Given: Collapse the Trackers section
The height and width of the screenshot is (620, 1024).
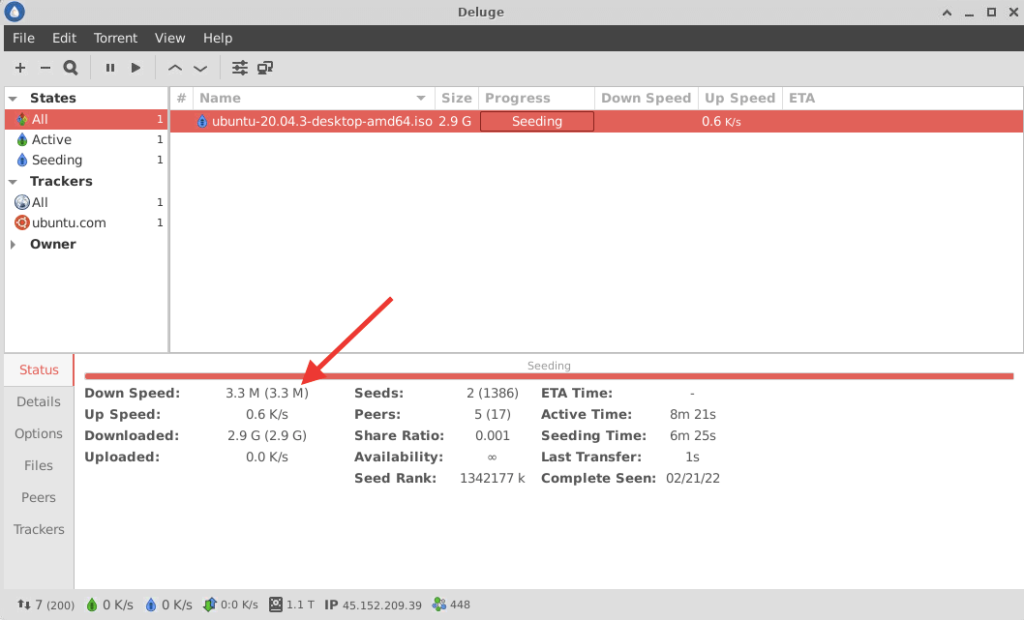Looking at the screenshot, I should coord(12,182).
